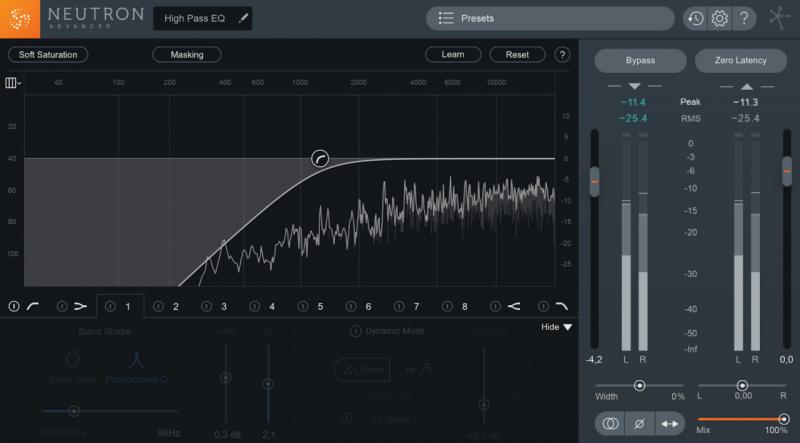Open the spectrum display options dropdown
800x443 pixels.
coord(13,83)
